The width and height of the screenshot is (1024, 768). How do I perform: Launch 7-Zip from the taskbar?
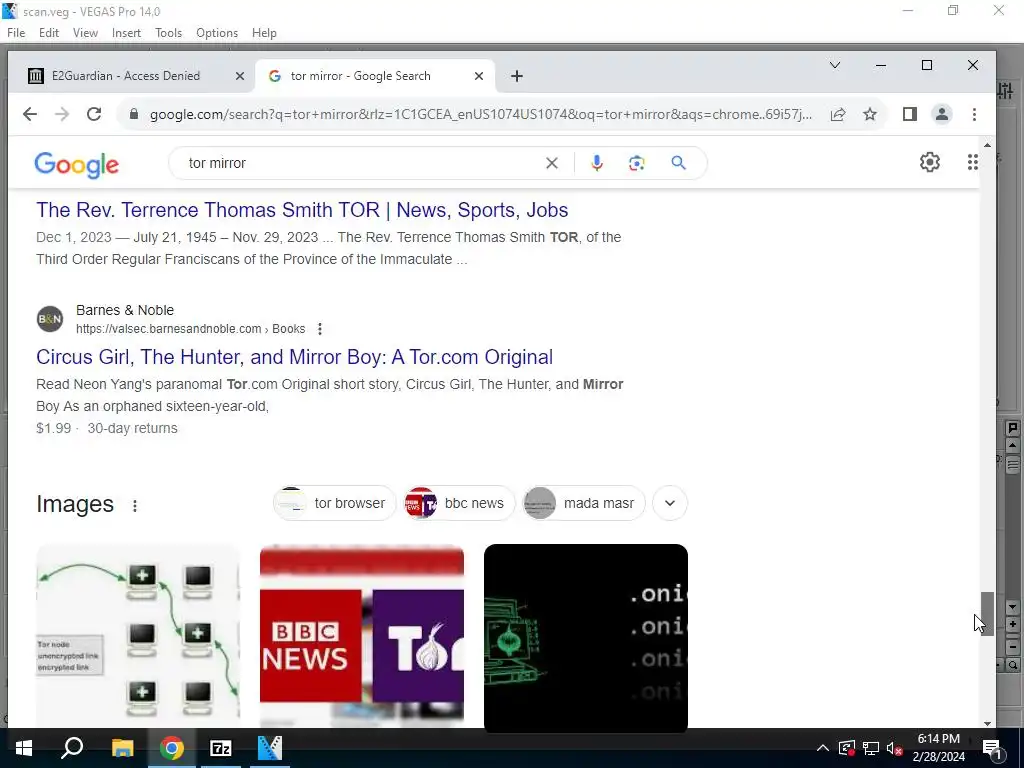click(221, 748)
